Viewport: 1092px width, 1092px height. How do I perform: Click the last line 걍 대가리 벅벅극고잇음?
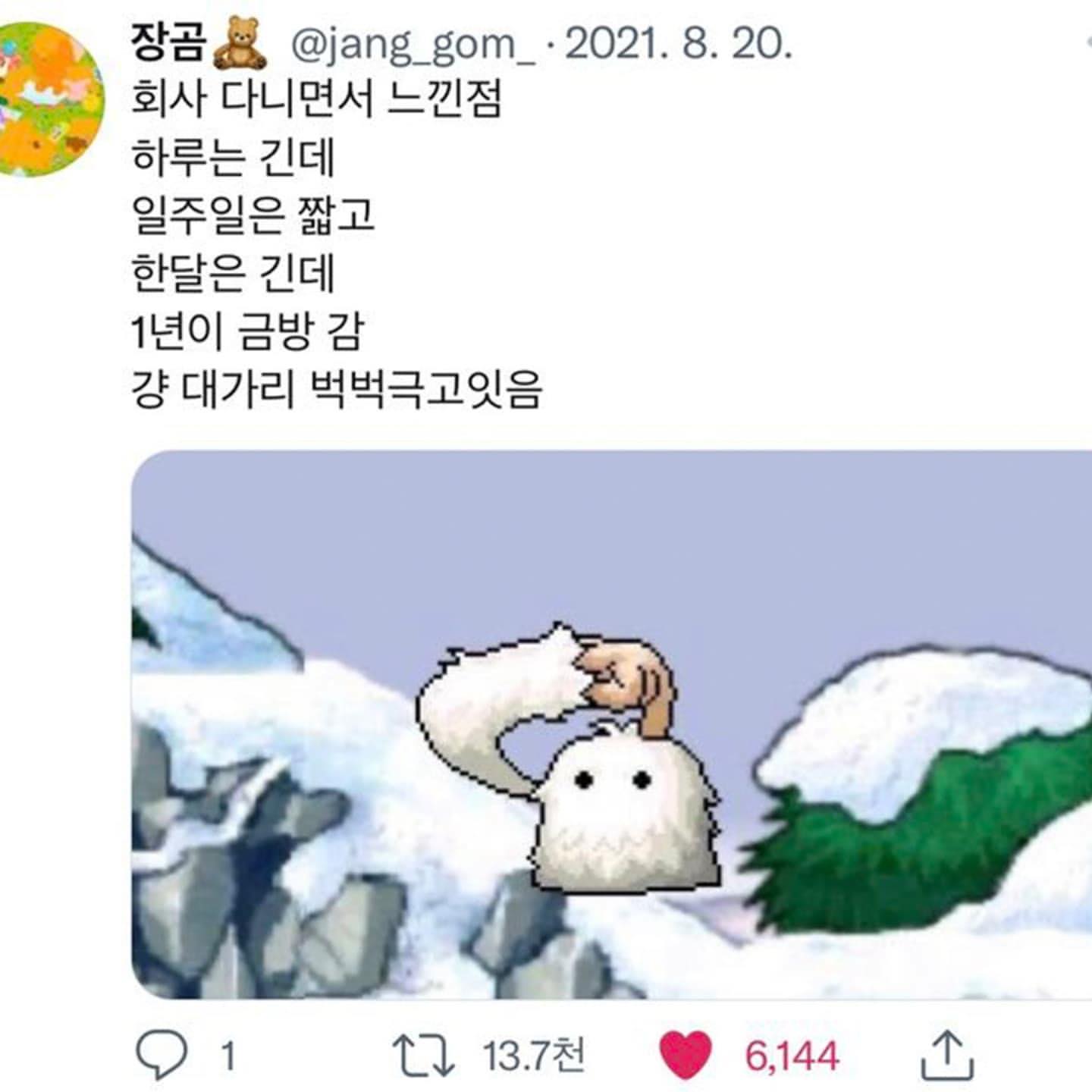pos(337,390)
